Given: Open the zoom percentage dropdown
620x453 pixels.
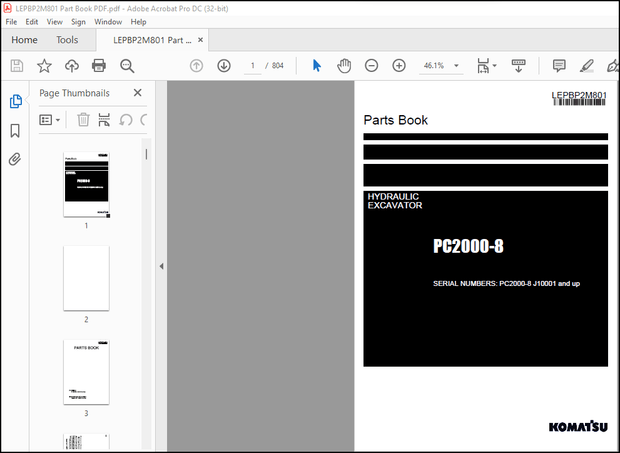Looking at the screenshot, I should coord(456,66).
